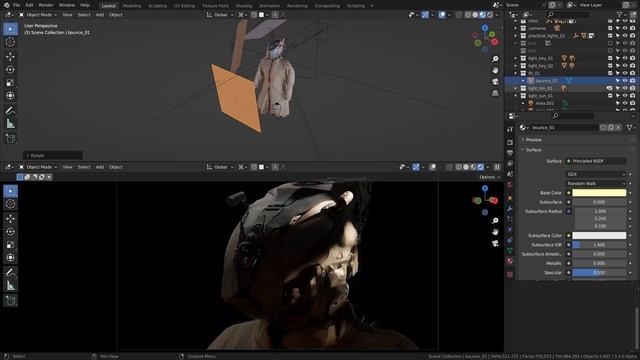
Task: Open the Object Mode dropdown in the lower viewport
Action: click(x=38, y=167)
